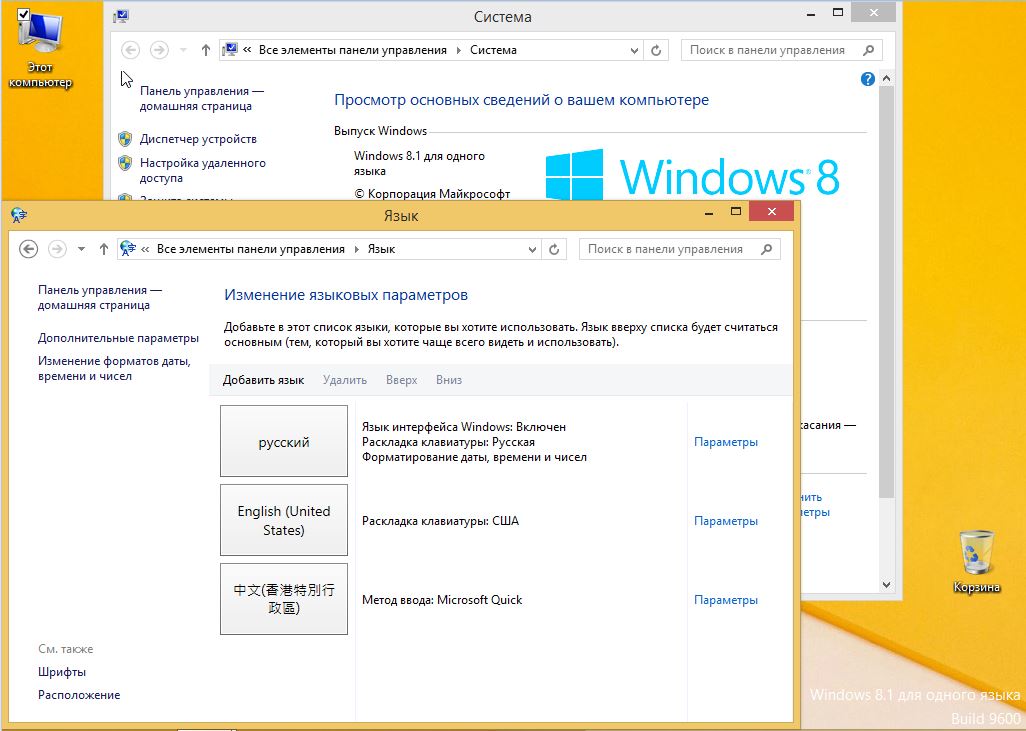Refresh the Язык window address bar
The height and width of the screenshot is (731, 1026).
tap(555, 249)
